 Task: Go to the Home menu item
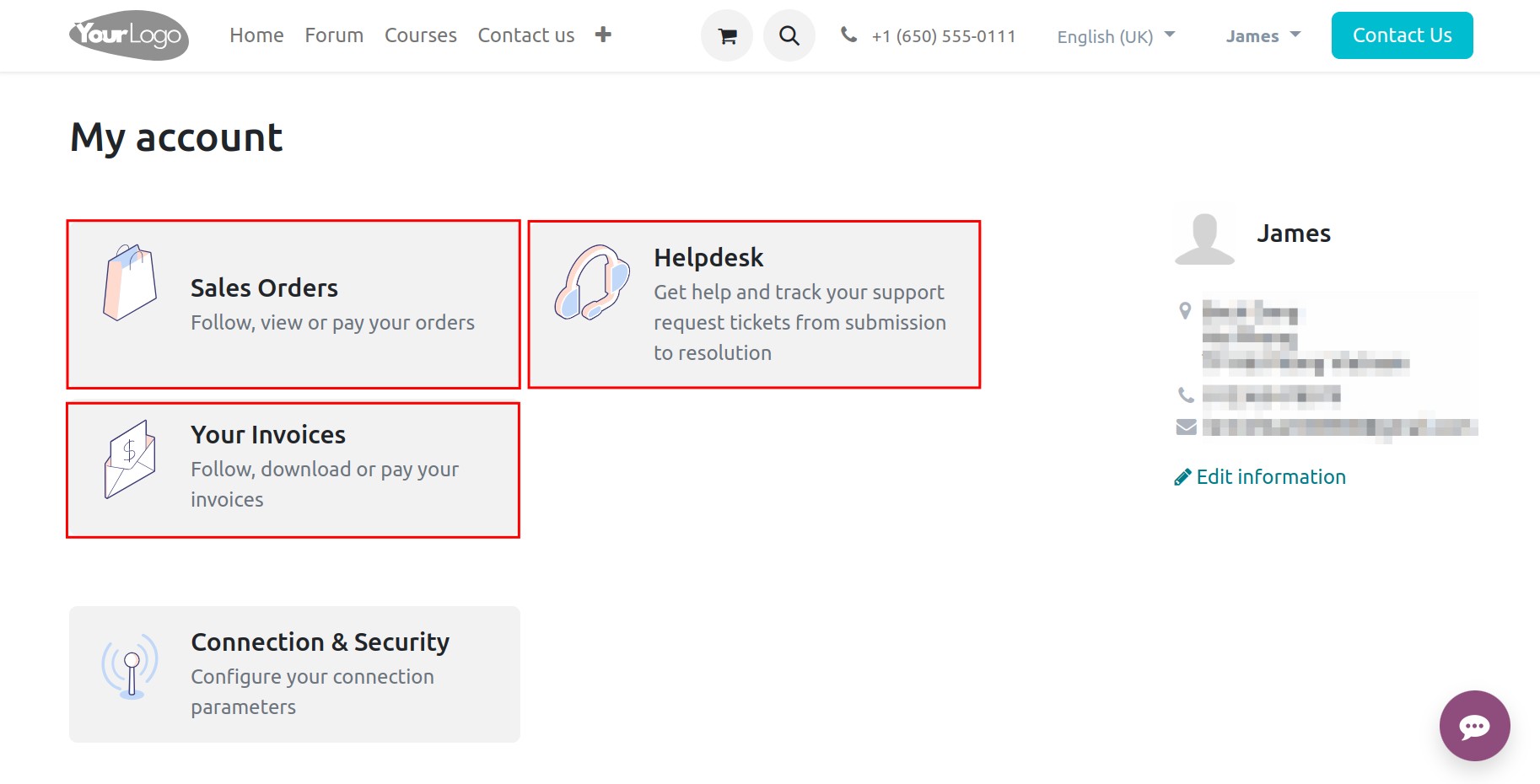(x=256, y=35)
